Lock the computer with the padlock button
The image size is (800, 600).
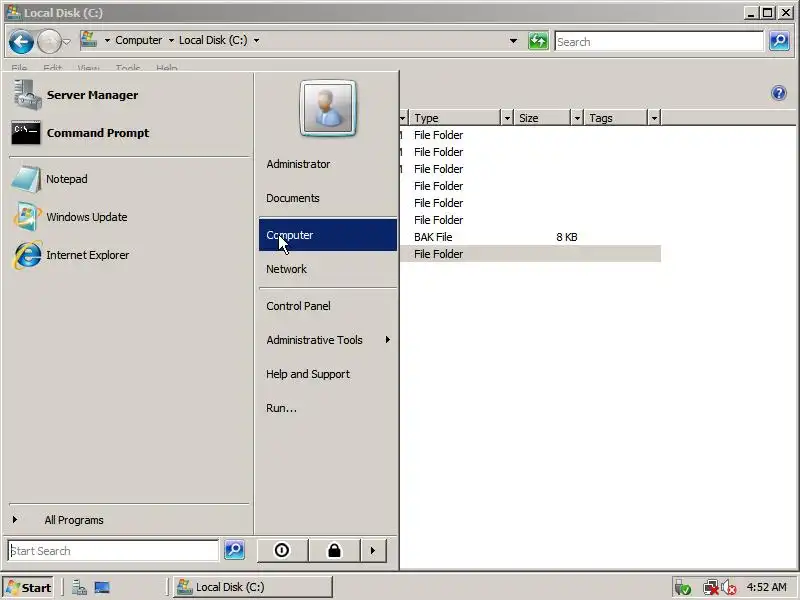(334, 550)
